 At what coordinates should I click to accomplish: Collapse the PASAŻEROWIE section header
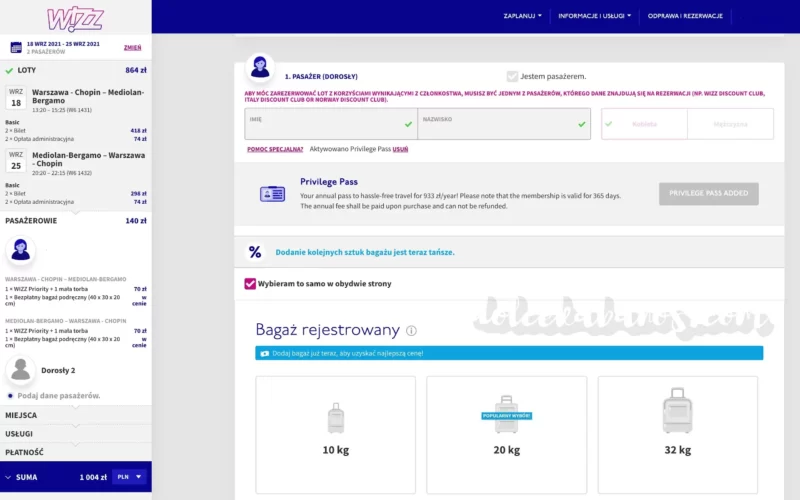pos(76,221)
